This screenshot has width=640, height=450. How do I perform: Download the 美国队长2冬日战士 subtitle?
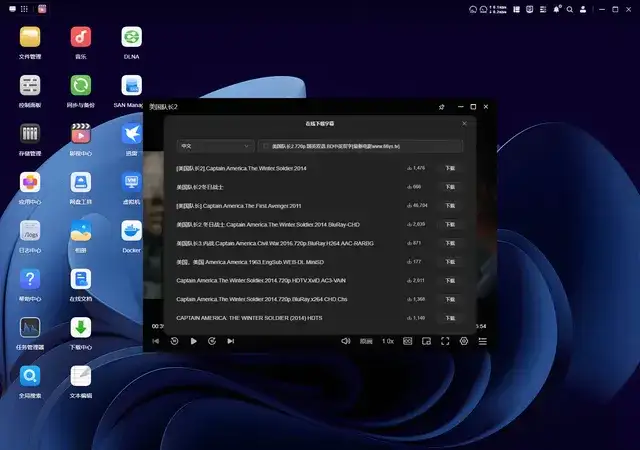(450, 187)
